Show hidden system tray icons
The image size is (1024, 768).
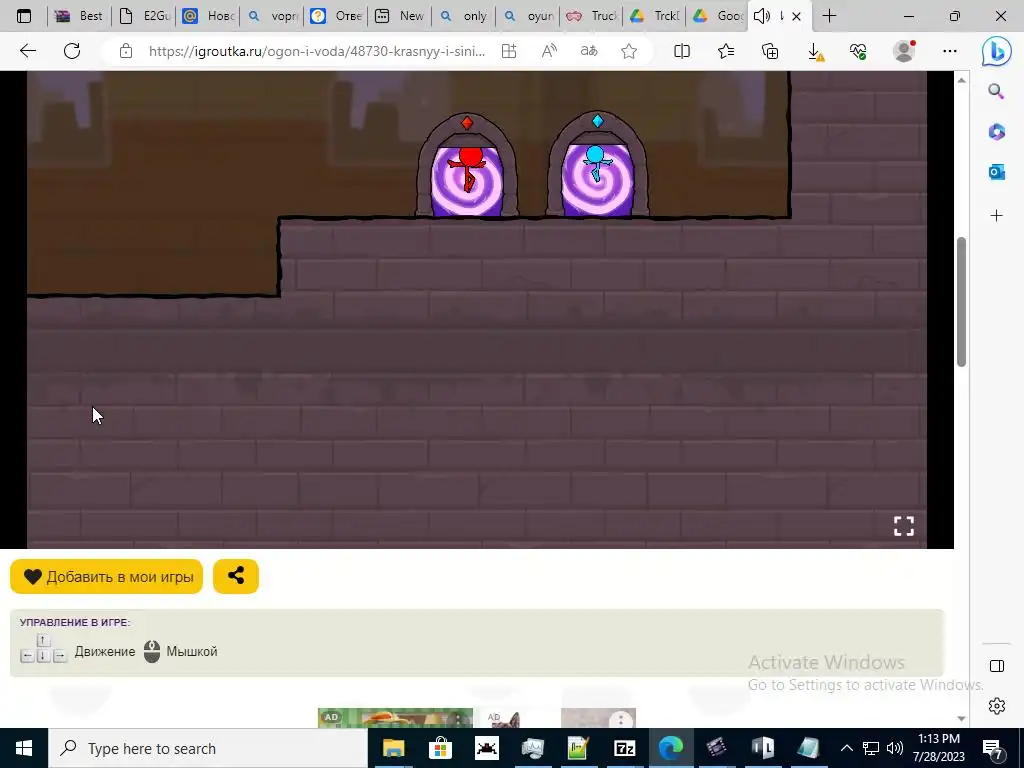tap(846, 748)
